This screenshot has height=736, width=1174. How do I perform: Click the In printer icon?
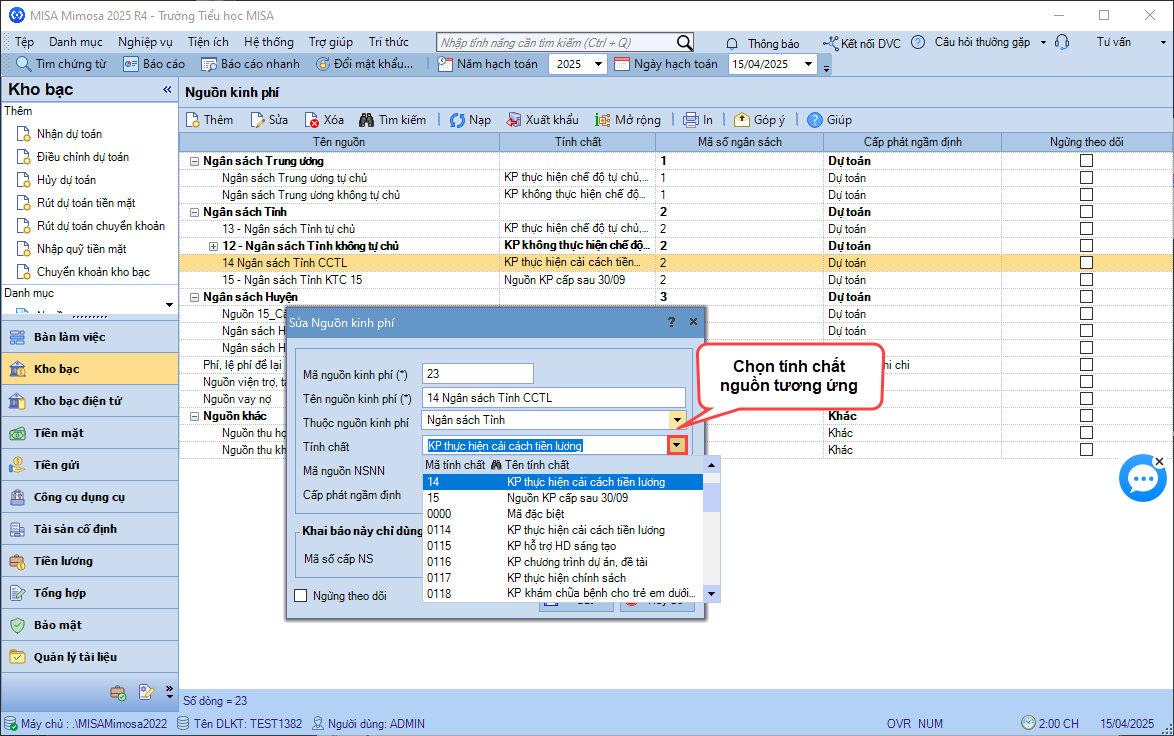coord(690,120)
